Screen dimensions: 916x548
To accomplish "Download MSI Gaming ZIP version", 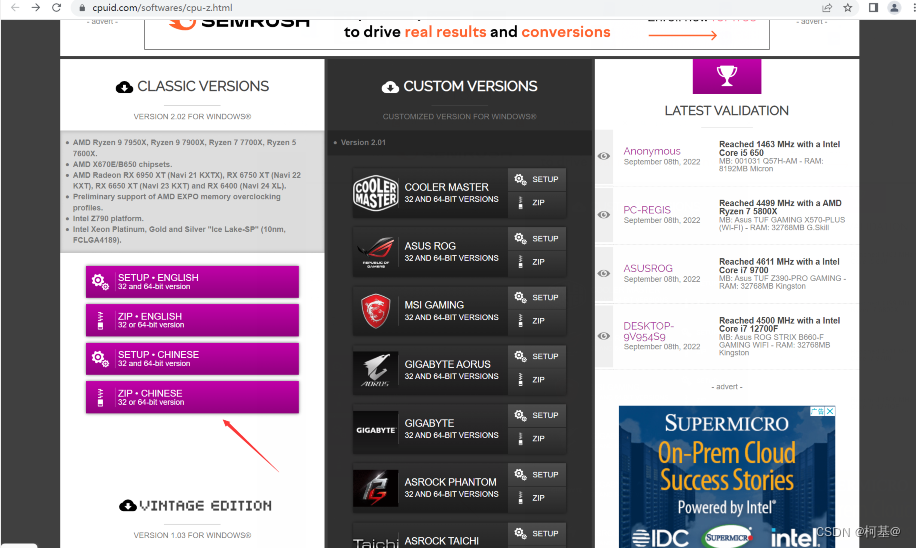I will click(537, 321).
